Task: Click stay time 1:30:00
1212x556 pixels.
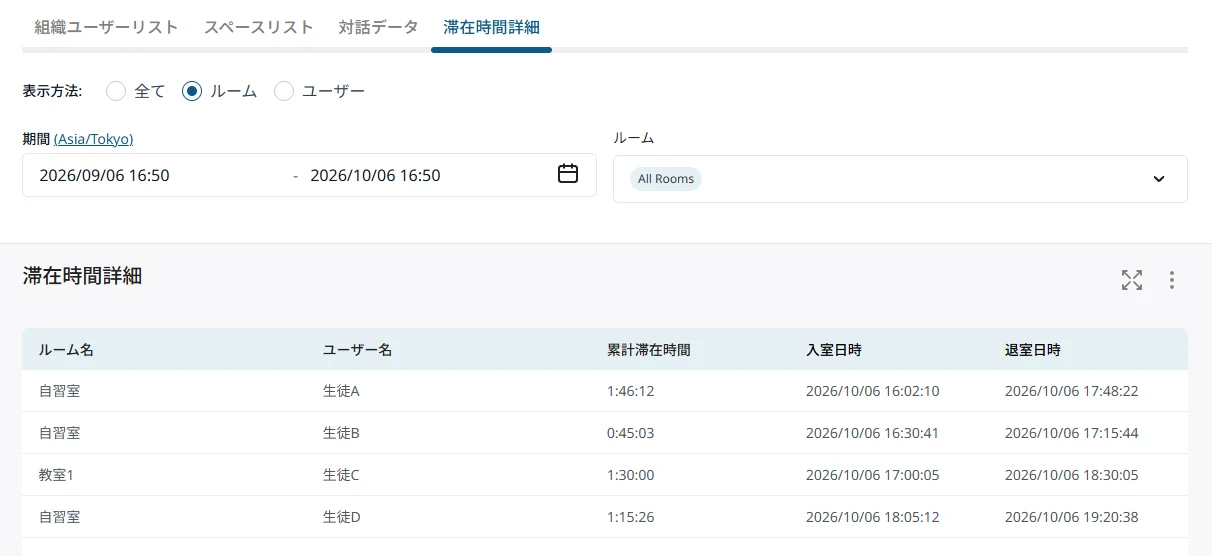Action: (x=630, y=475)
